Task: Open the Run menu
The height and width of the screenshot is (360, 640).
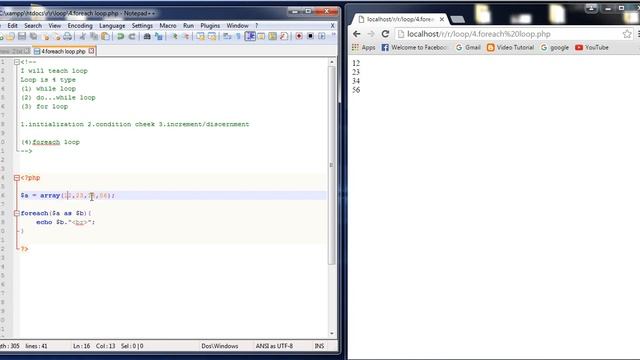Action: [188, 25]
